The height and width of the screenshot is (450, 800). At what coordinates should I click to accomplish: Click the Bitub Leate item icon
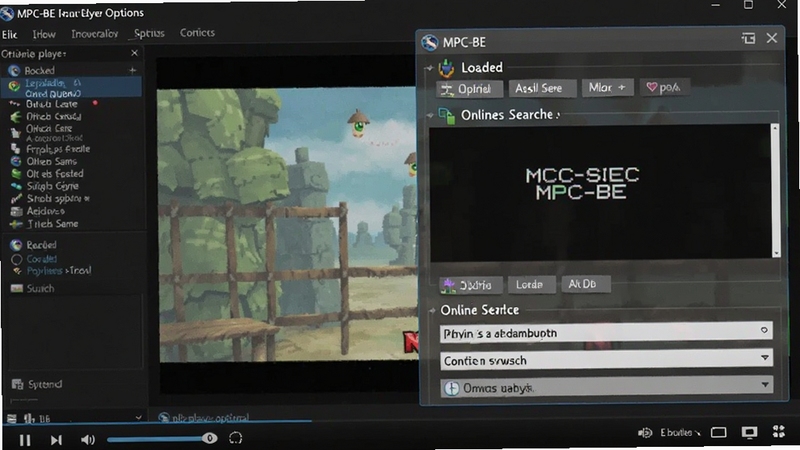click(x=14, y=104)
